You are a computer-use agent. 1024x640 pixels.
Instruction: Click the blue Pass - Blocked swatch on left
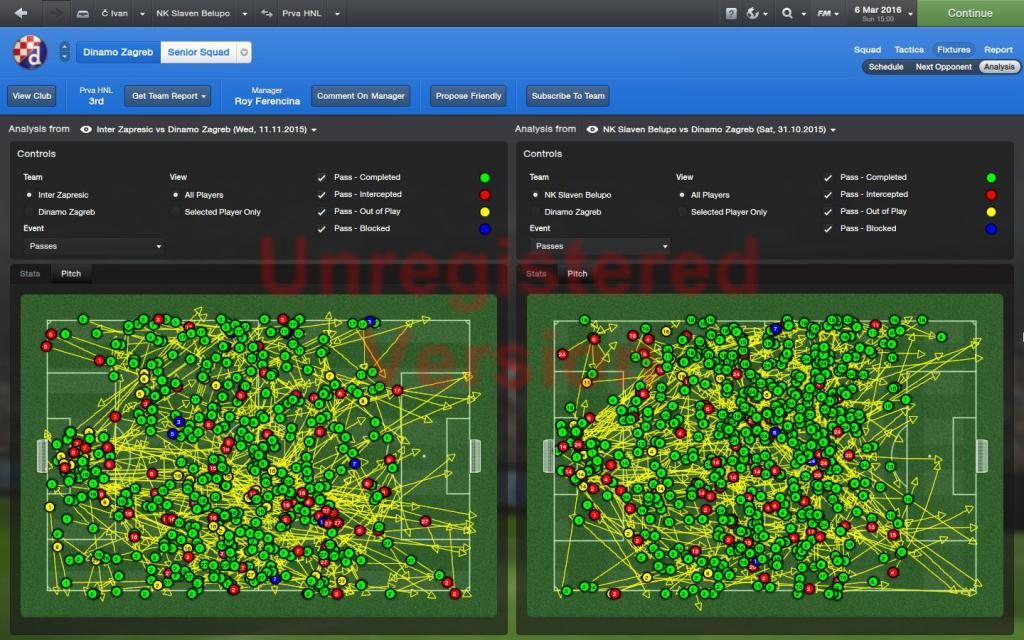pyautogui.click(x=484, y=229)
